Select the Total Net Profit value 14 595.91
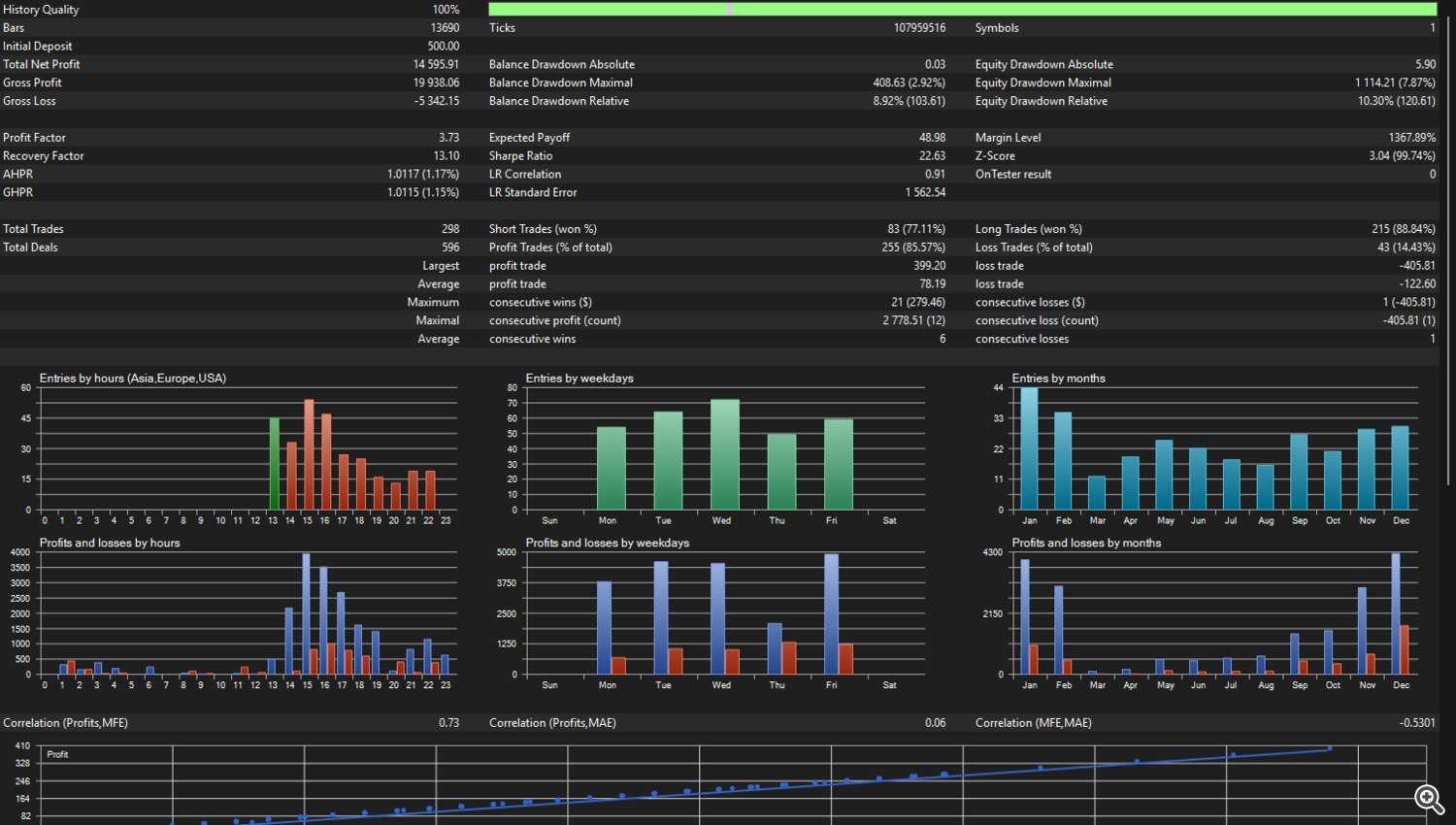1456x825 pixels. (436, 64)
